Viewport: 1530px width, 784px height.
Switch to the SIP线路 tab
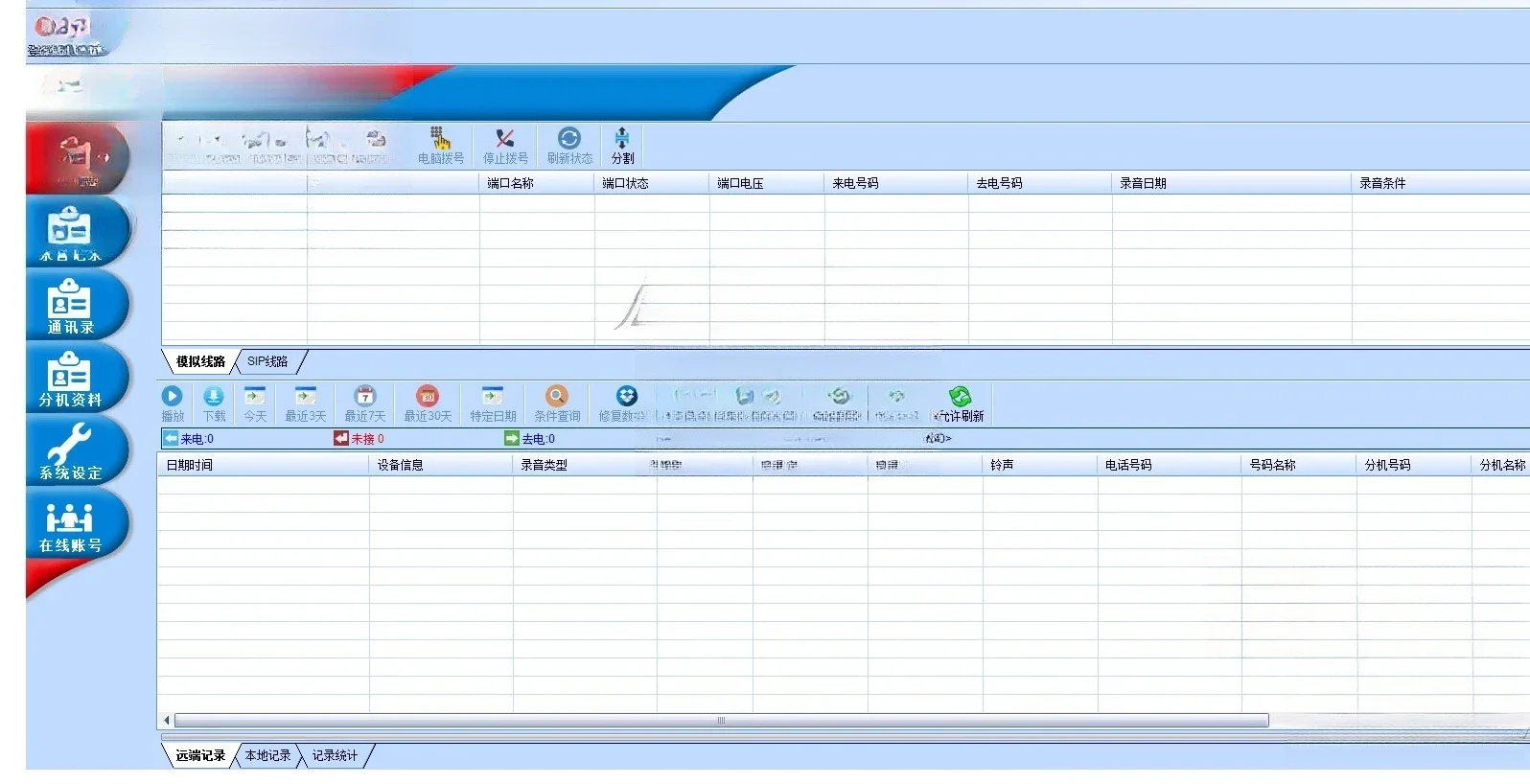pyautogui.click(x=267, y=361)
